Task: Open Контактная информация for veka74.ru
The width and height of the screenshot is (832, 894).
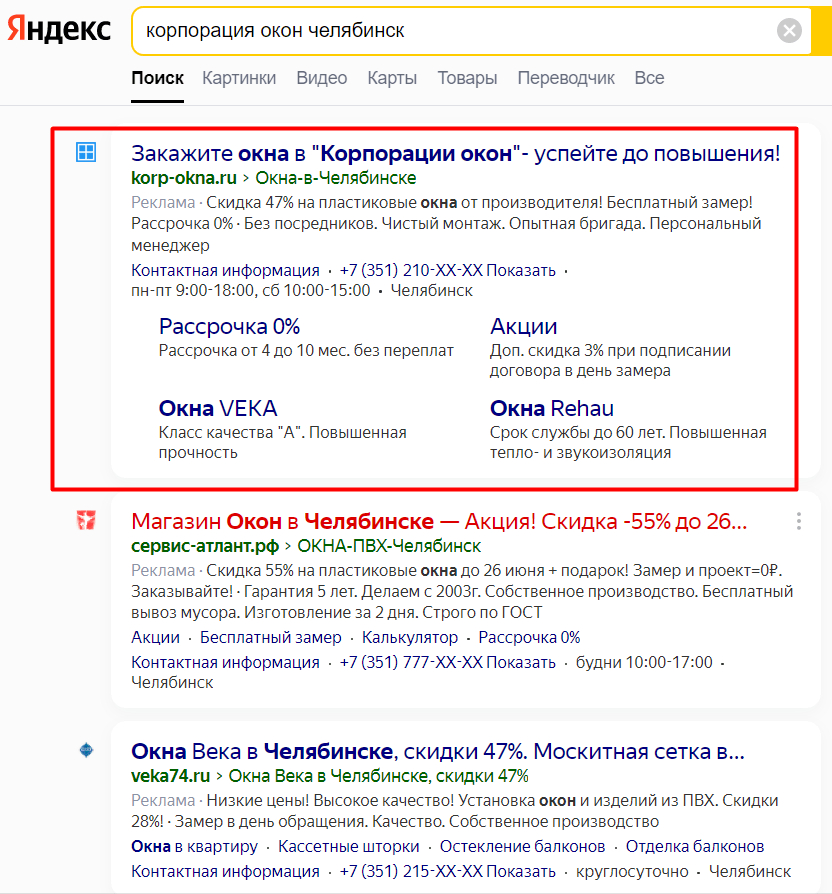Action: coord(225,872)
